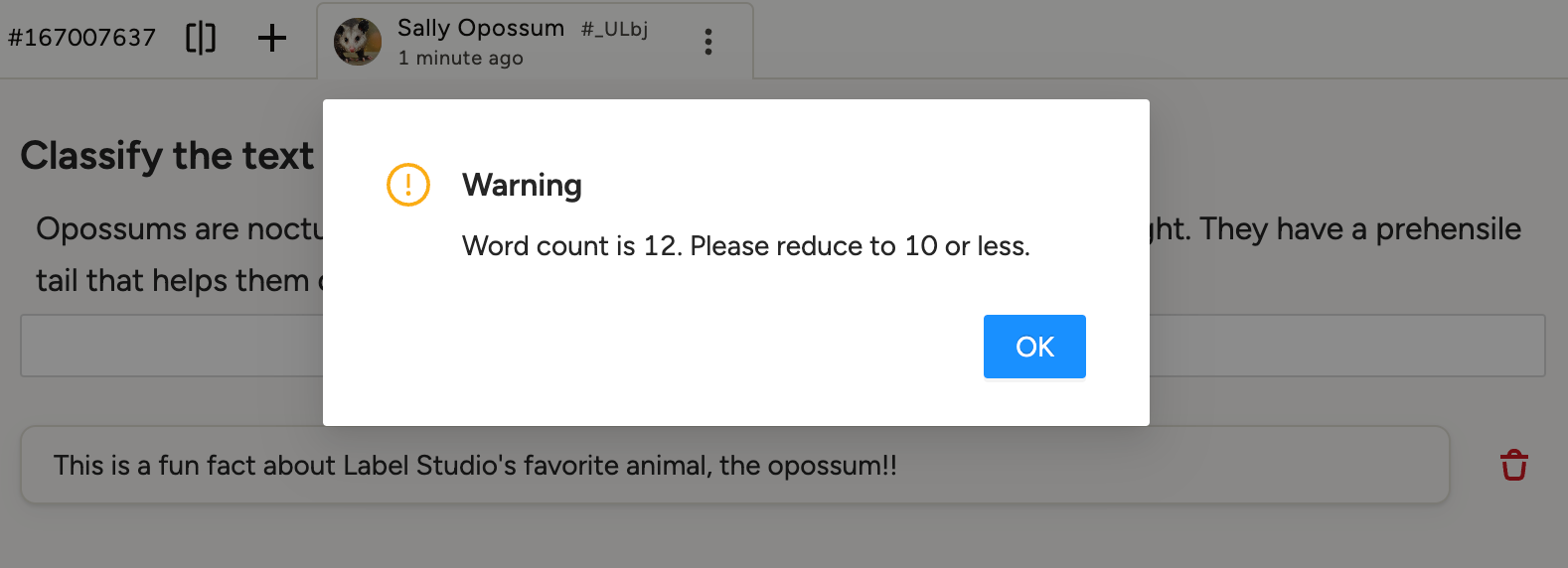Click Sally Opossum's avatar picture

[x=357, y=42]
